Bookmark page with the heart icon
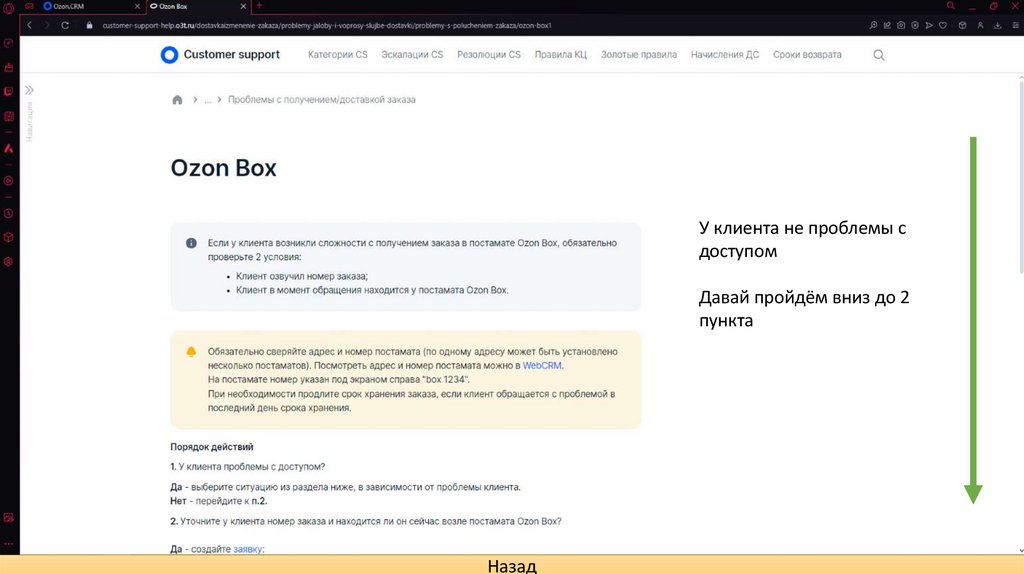1024x574 pixels. pos(943,25)
